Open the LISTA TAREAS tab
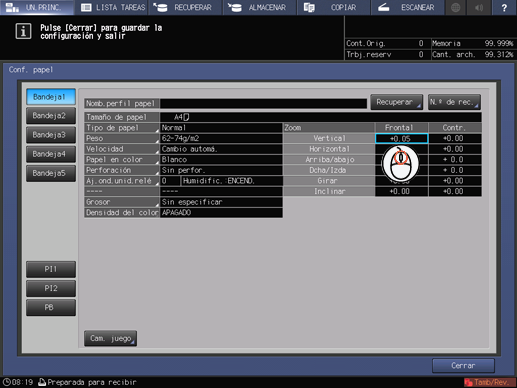The image size is (517, 388). [111, 7]
